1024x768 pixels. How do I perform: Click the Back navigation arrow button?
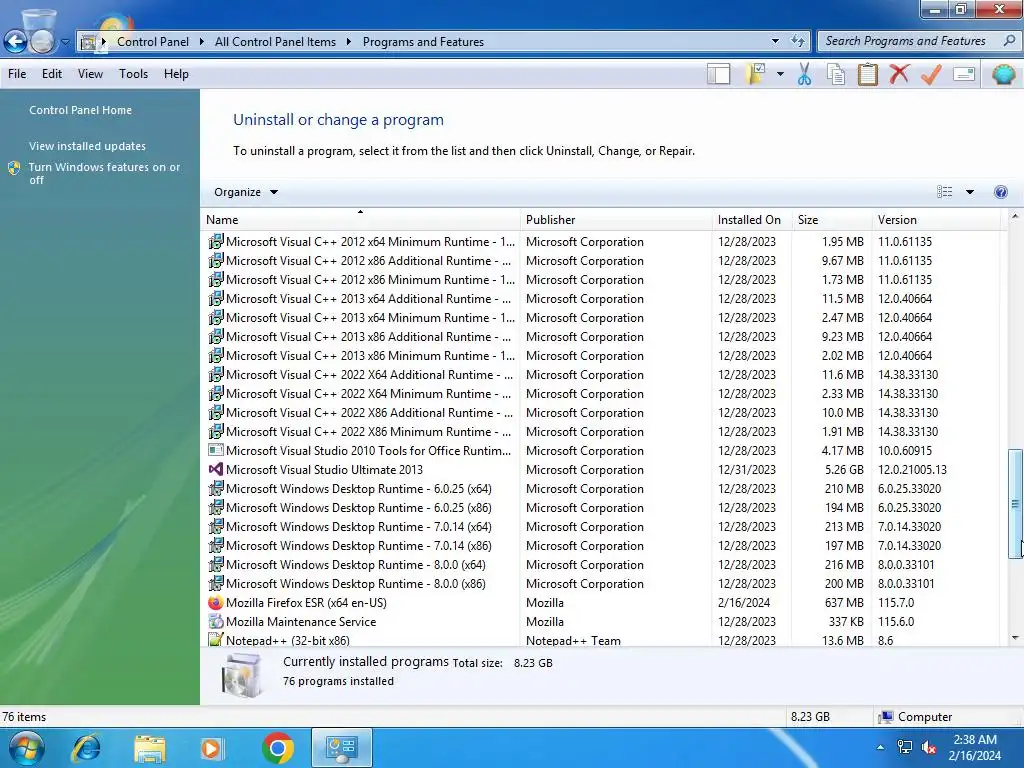(16, 42)
